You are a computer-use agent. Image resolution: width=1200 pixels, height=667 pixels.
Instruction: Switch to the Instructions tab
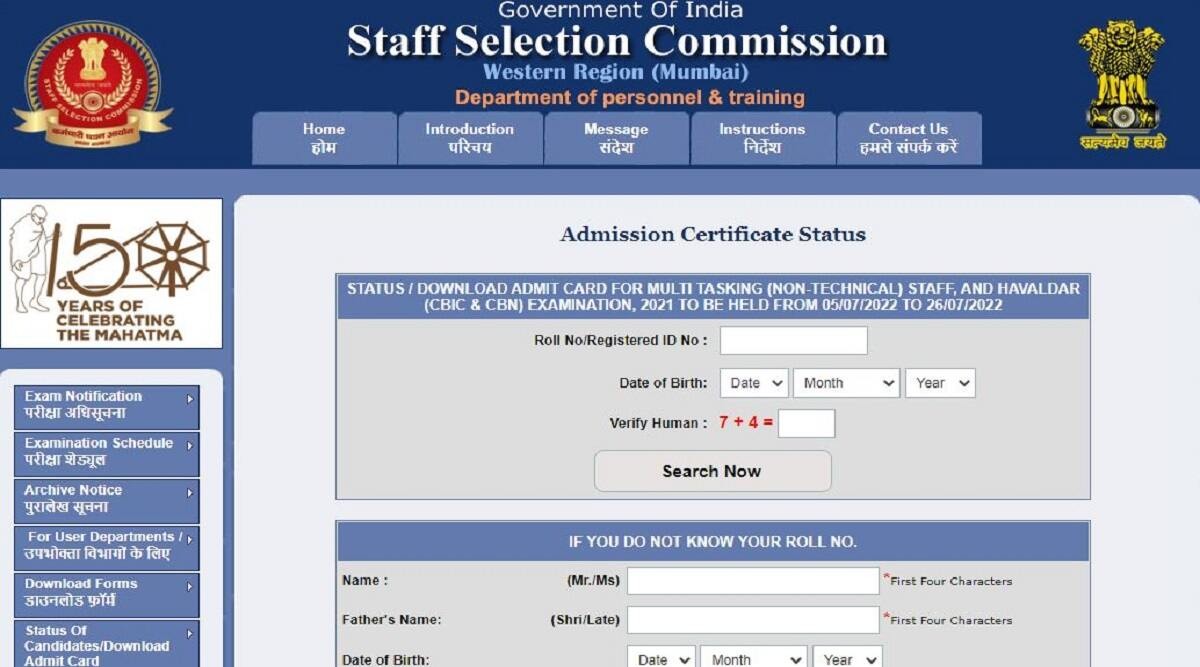[x=762, y=138]
